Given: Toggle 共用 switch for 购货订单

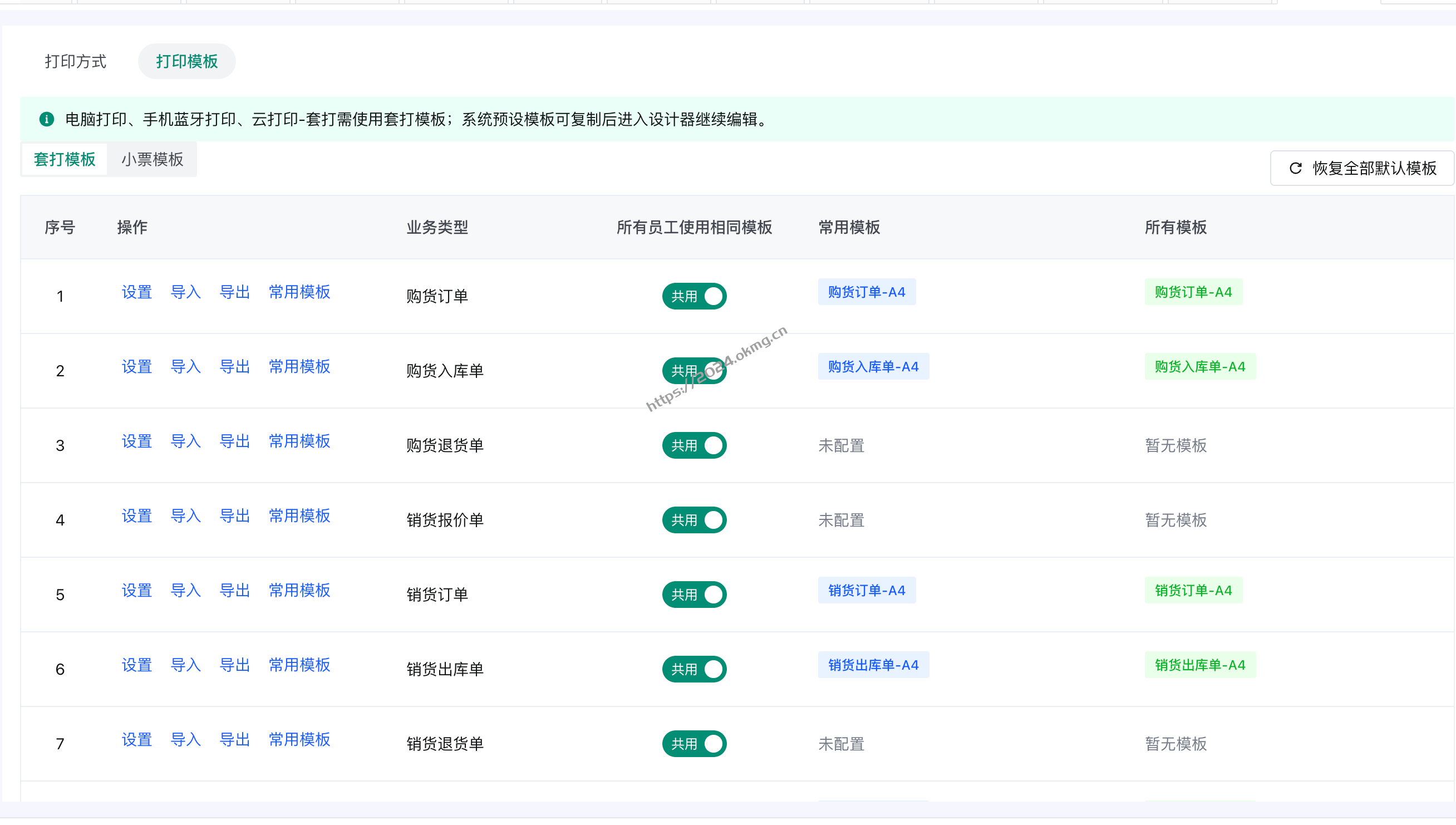Looking at the screenshot, I should (x=694, y=296).
